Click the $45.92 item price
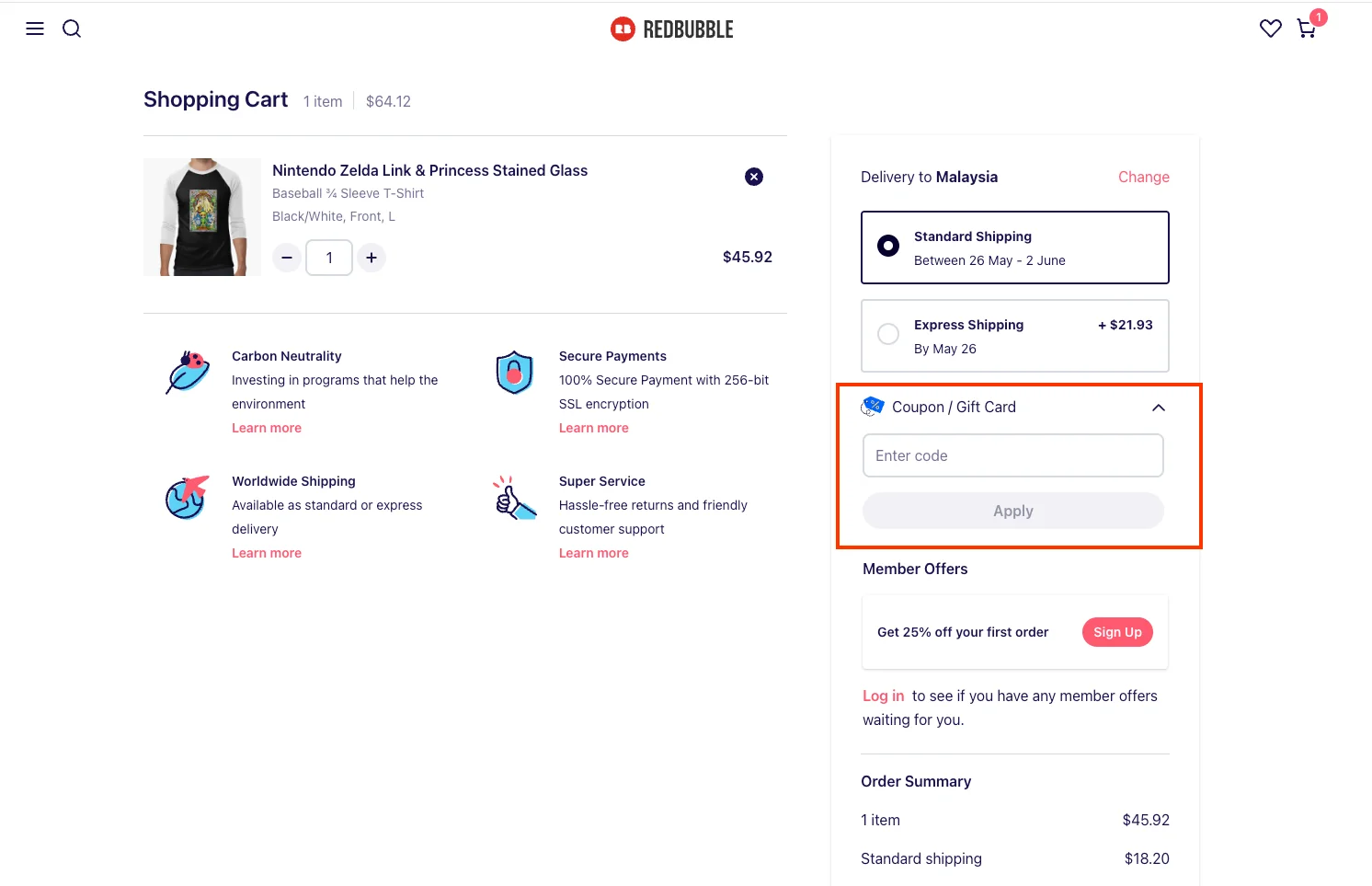This screenshot has width=1372, height=886. [748, 257]
